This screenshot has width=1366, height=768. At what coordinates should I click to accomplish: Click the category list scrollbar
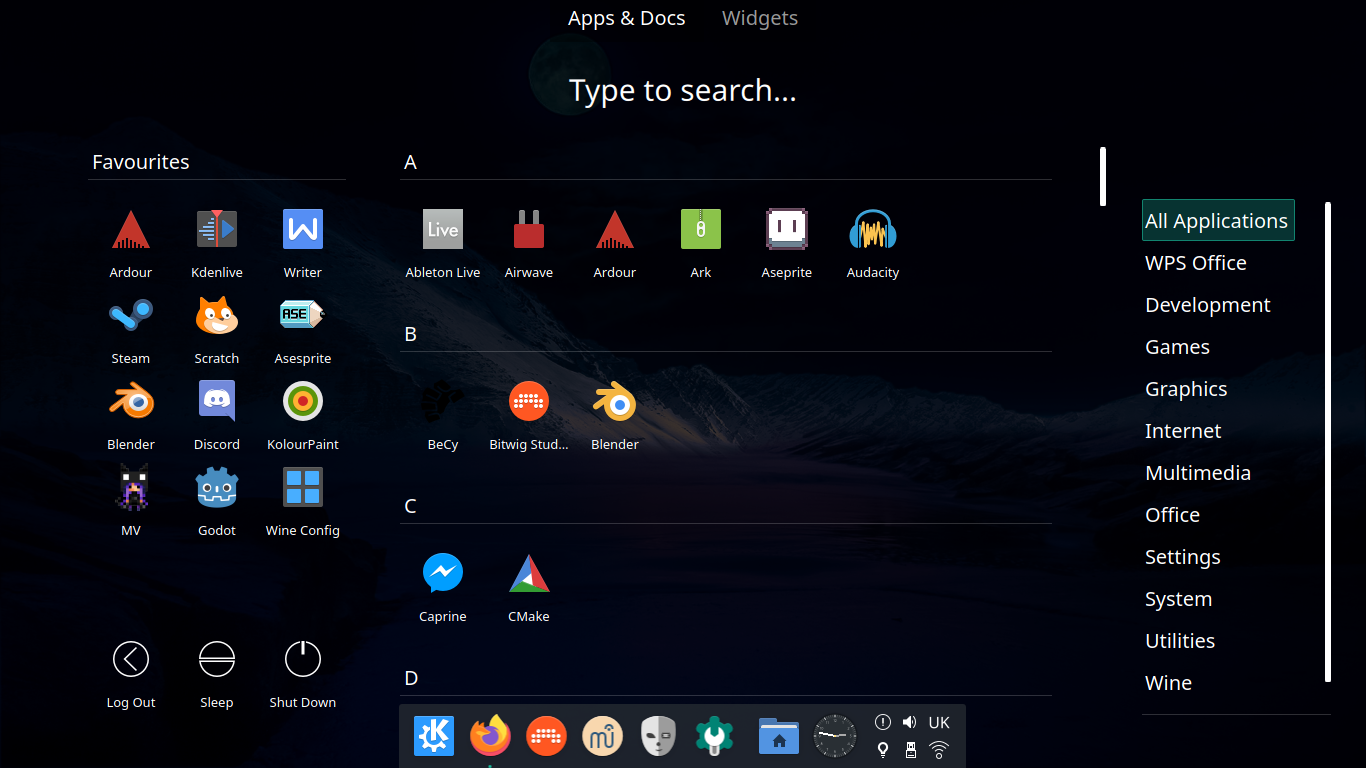tap(1328, 442)
